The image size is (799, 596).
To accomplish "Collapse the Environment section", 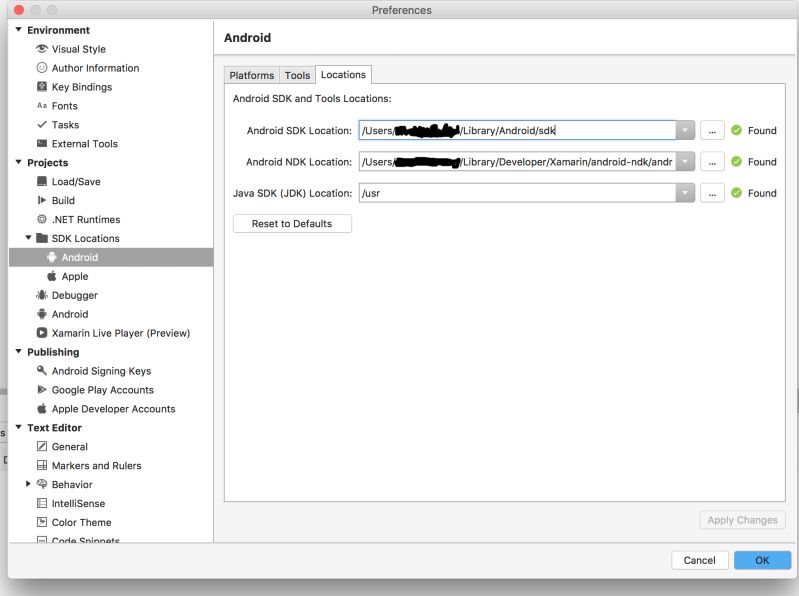I will [18, 30].
